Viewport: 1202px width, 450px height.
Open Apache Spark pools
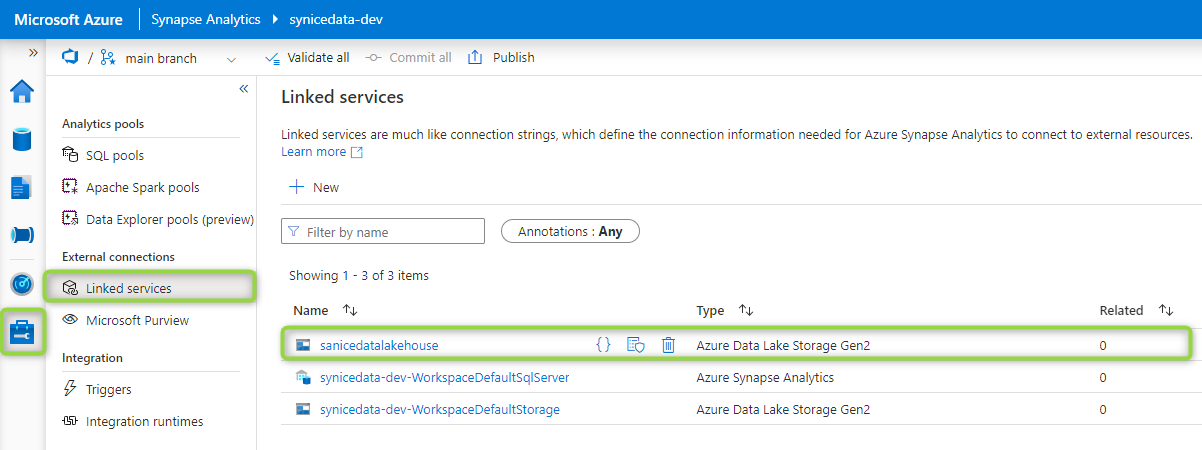pyautogui.click(x=142, y=187)
